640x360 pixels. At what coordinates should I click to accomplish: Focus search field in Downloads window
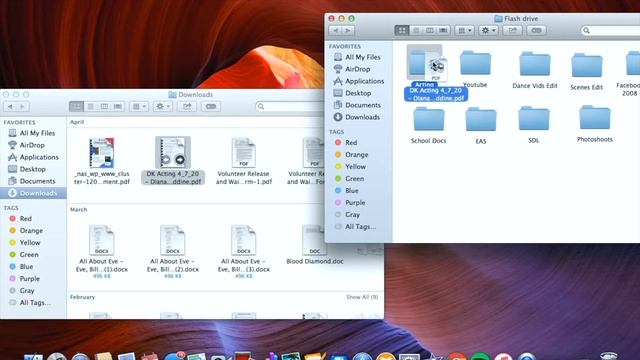tap(291, 107)
